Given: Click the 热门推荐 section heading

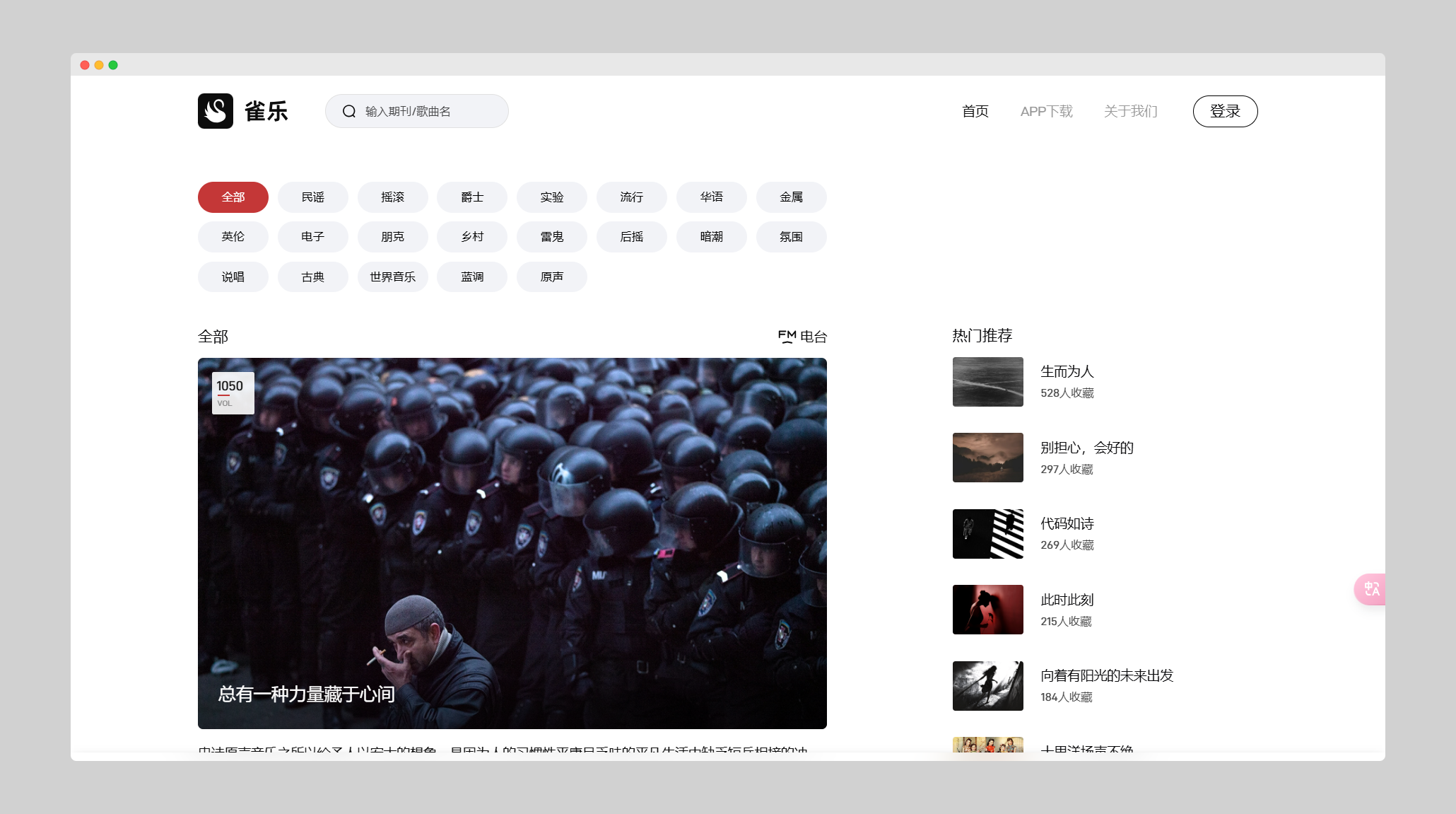Looking at the screenshot, I should (x=982, y=335).
